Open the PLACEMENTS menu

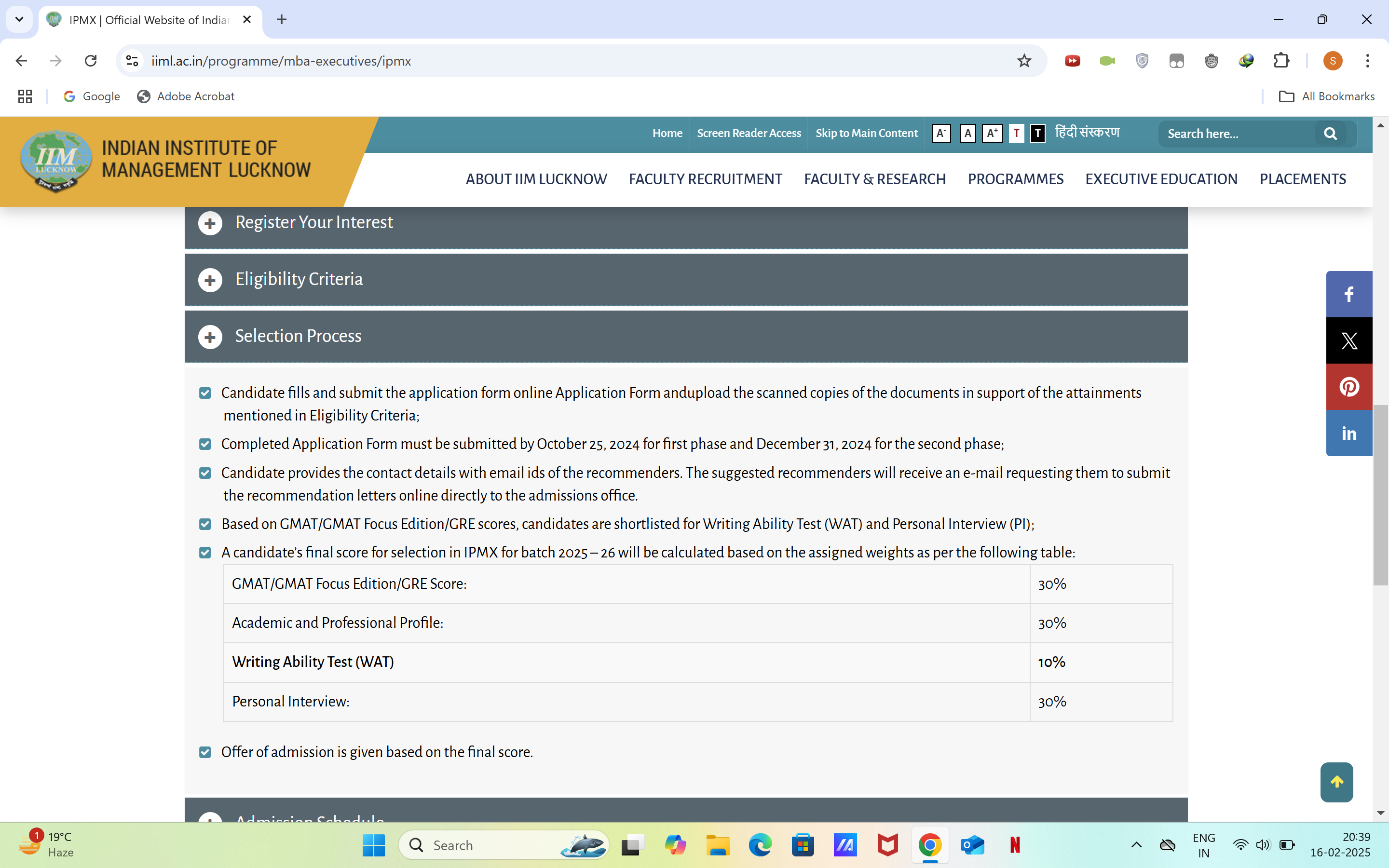(x=1302, y=179)
